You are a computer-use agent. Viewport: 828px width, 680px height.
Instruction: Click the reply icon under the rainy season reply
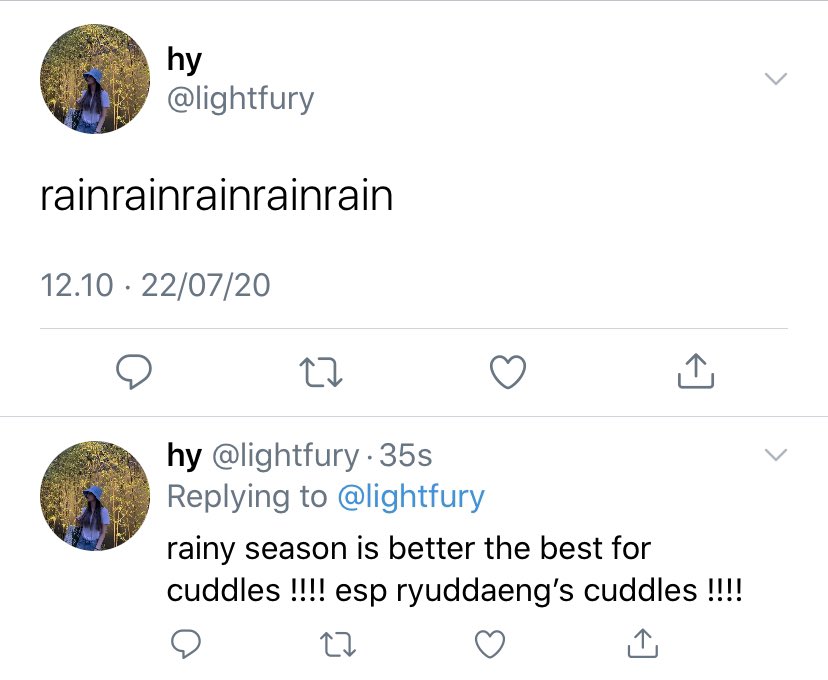186,644
